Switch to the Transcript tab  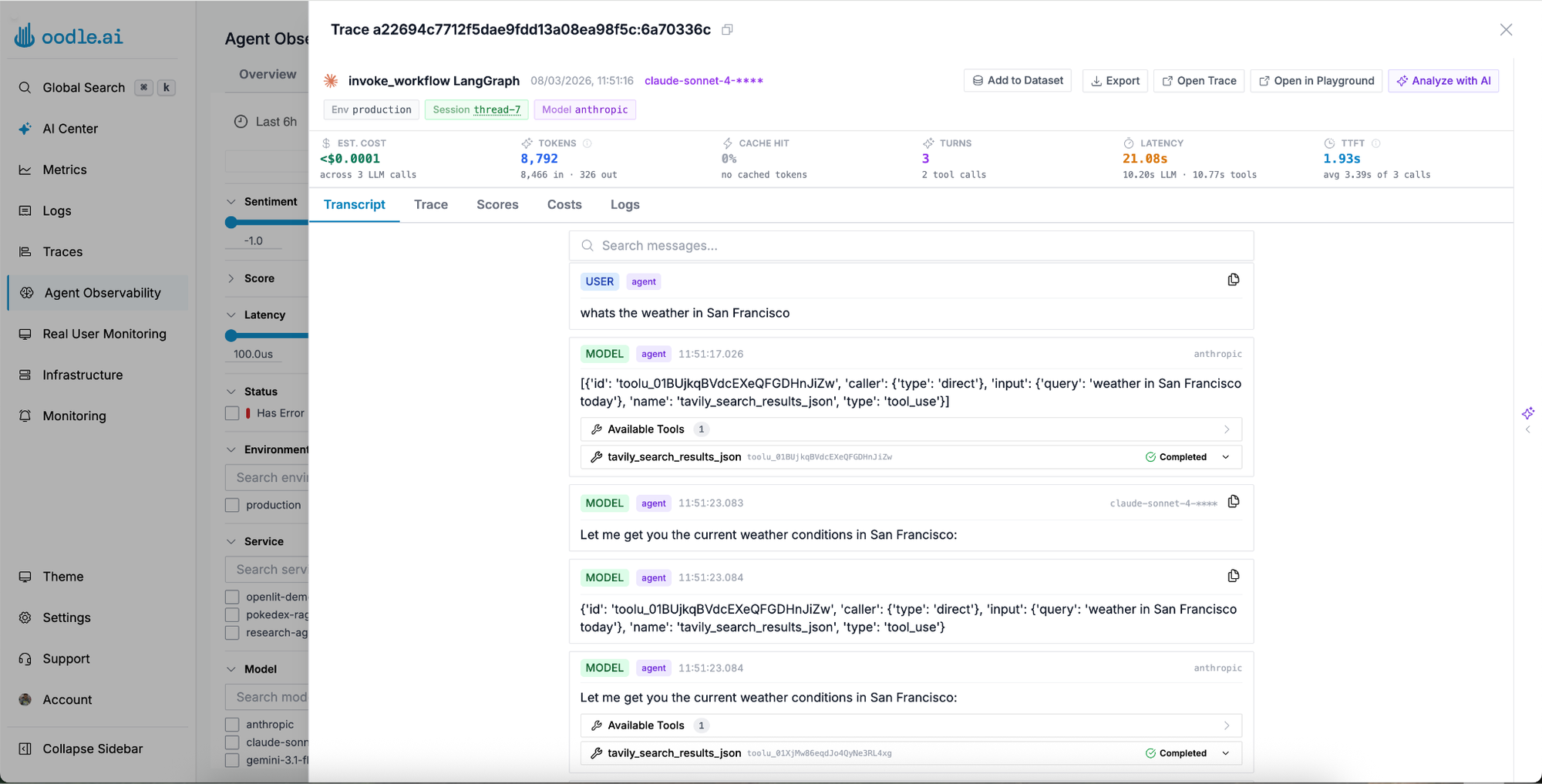pos(354,204)
